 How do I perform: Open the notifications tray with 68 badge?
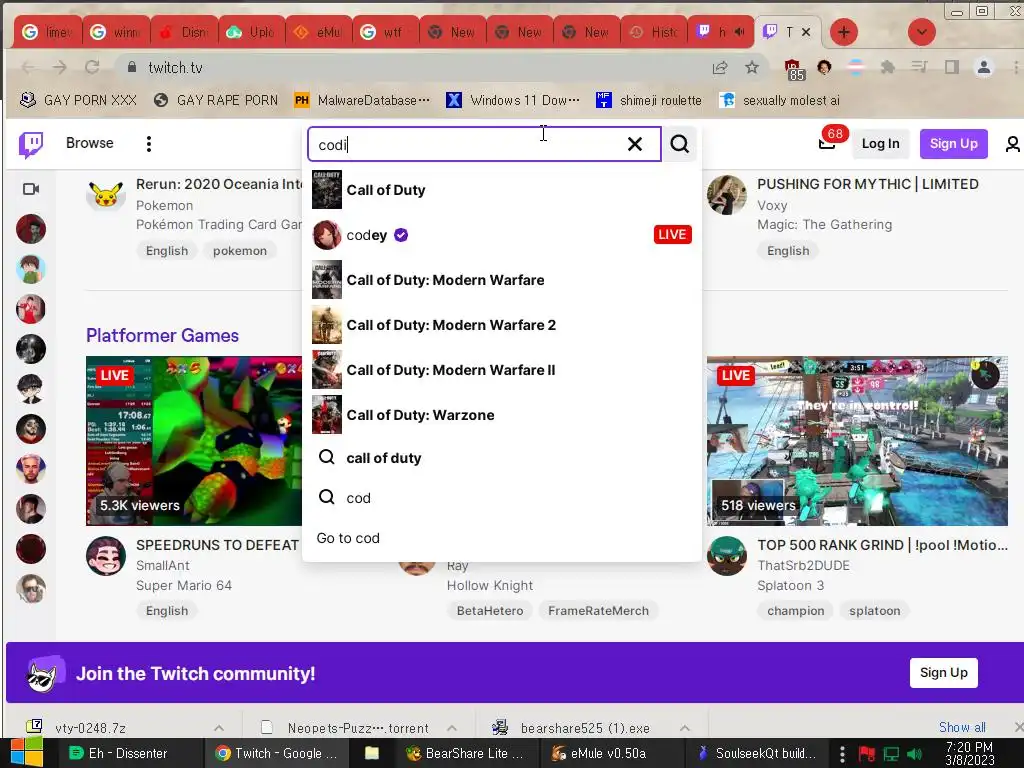coord(827,143)
